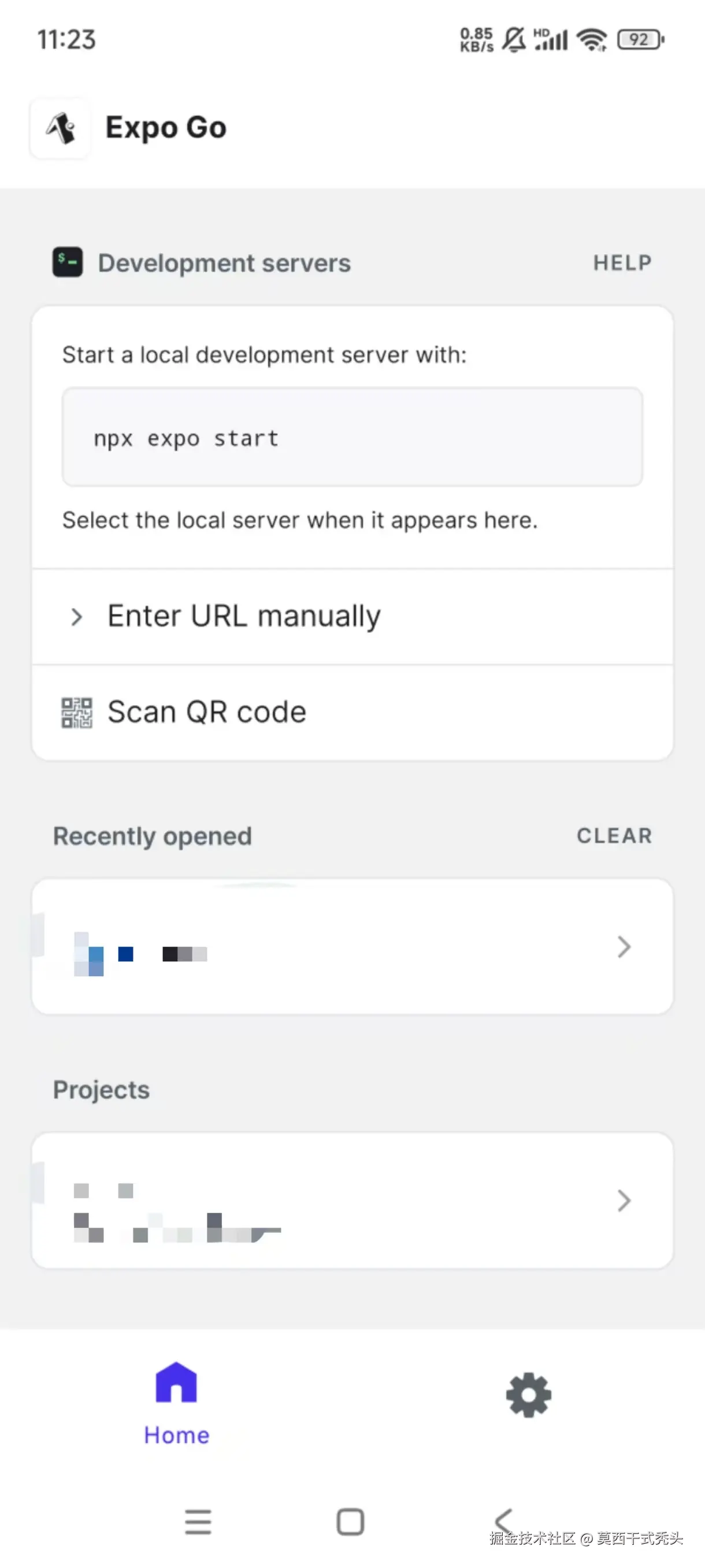Image resolution: width=705 pixels, height=1568 pixels.
Task: Tap the Wi-Fi status icon
Action: 592,40
